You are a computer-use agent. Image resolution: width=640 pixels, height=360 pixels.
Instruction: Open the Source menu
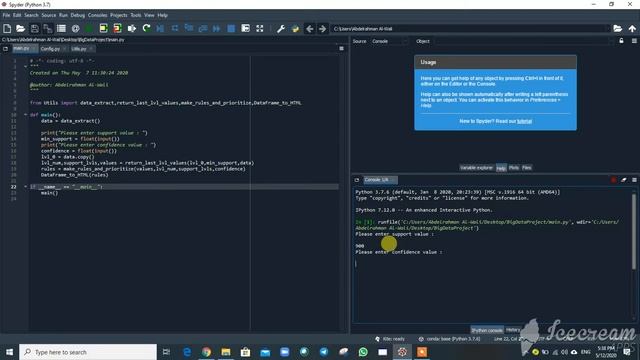click(x=49, y=15)
